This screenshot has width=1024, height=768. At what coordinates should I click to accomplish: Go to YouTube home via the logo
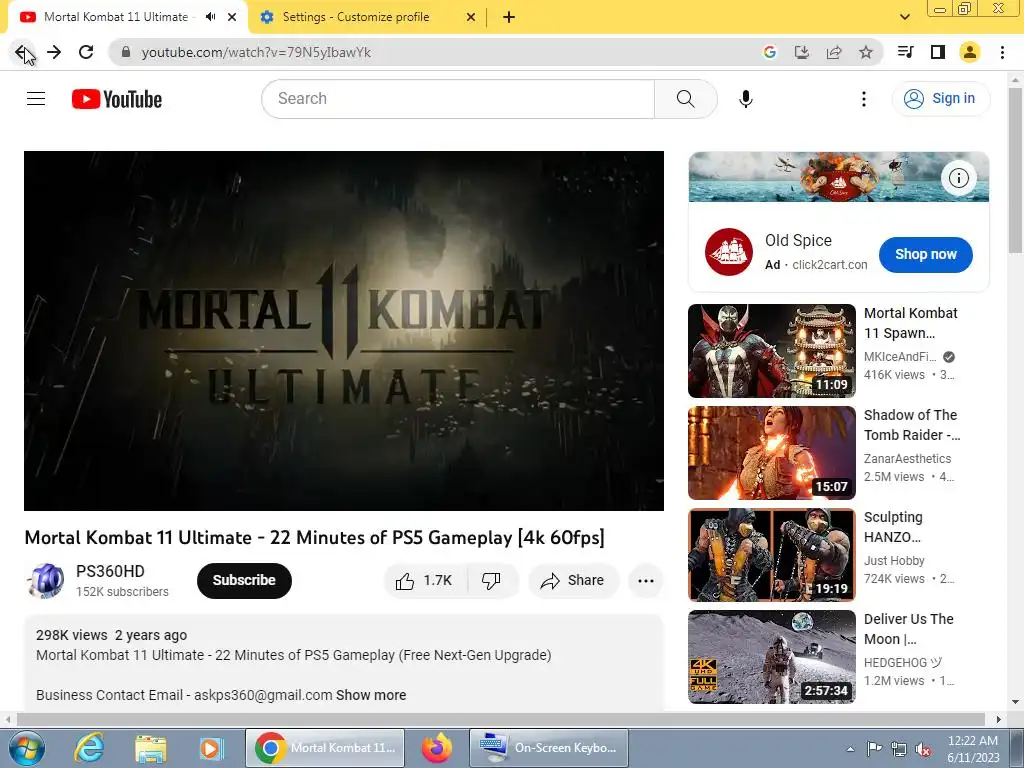(x=117, y=99)
